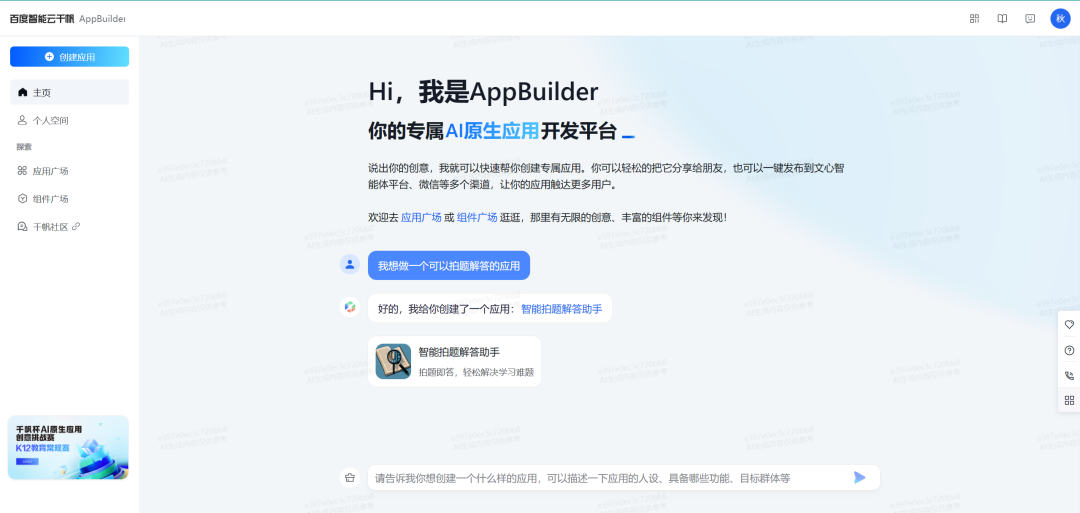1080x513 pixels.
Task: Click the grid apps floating icon
Action: click(1069, 400)
